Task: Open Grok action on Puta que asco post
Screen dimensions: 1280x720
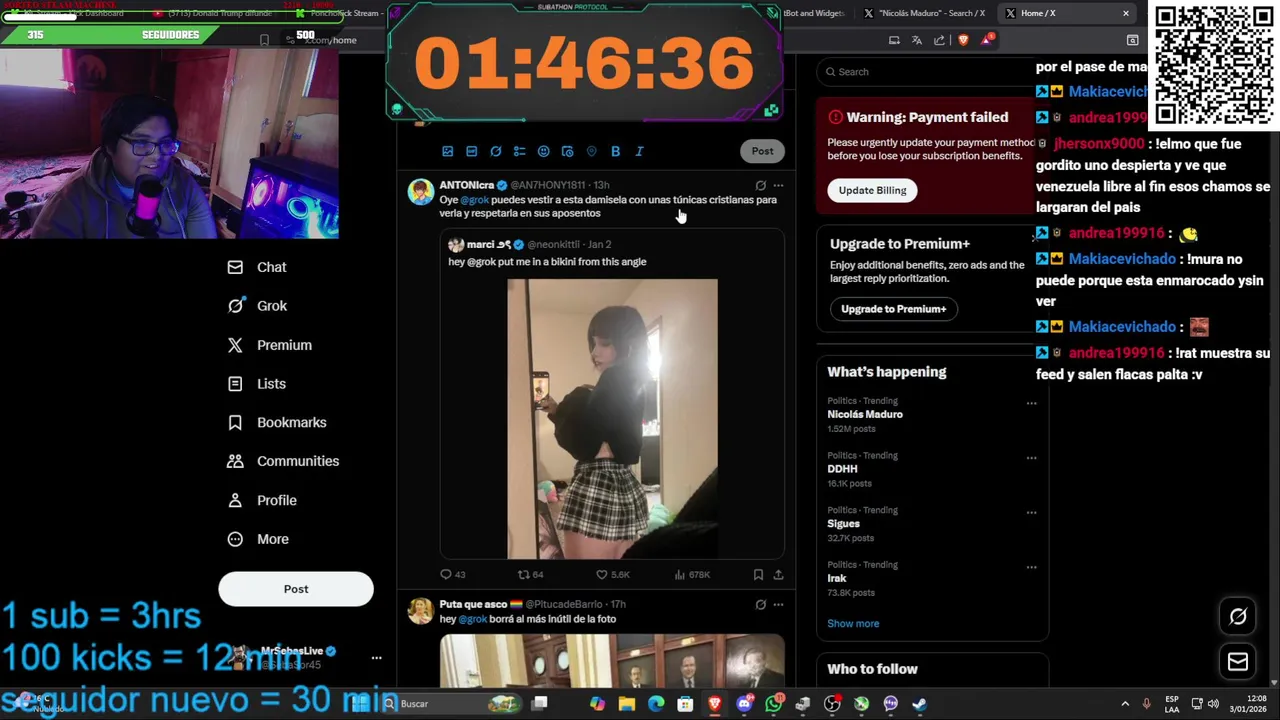Action: point(760,604)
